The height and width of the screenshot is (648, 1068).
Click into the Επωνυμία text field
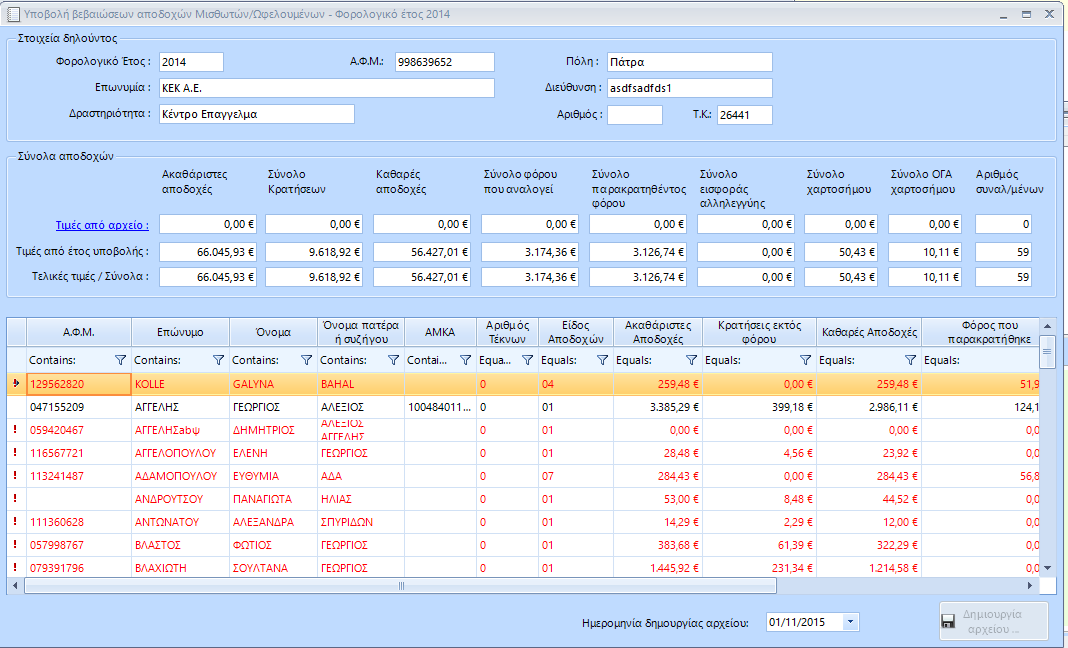pyautogui.click(x=325, y=88)
